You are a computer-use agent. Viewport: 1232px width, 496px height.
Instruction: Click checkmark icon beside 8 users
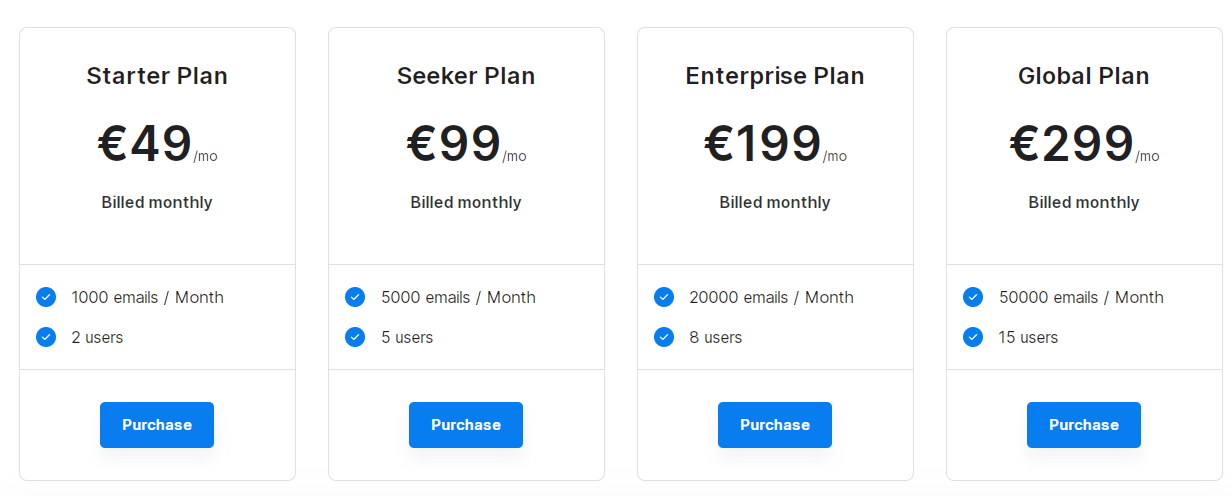click(664, 337)
